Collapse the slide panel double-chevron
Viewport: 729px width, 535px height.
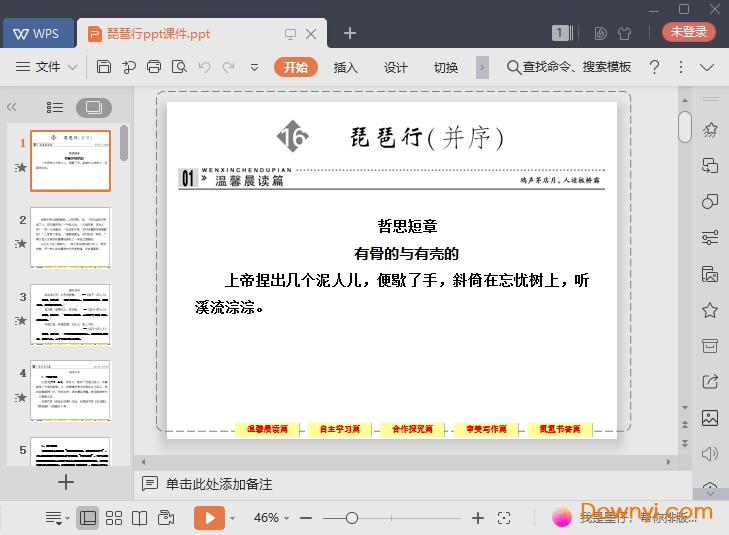click(12, 107)
